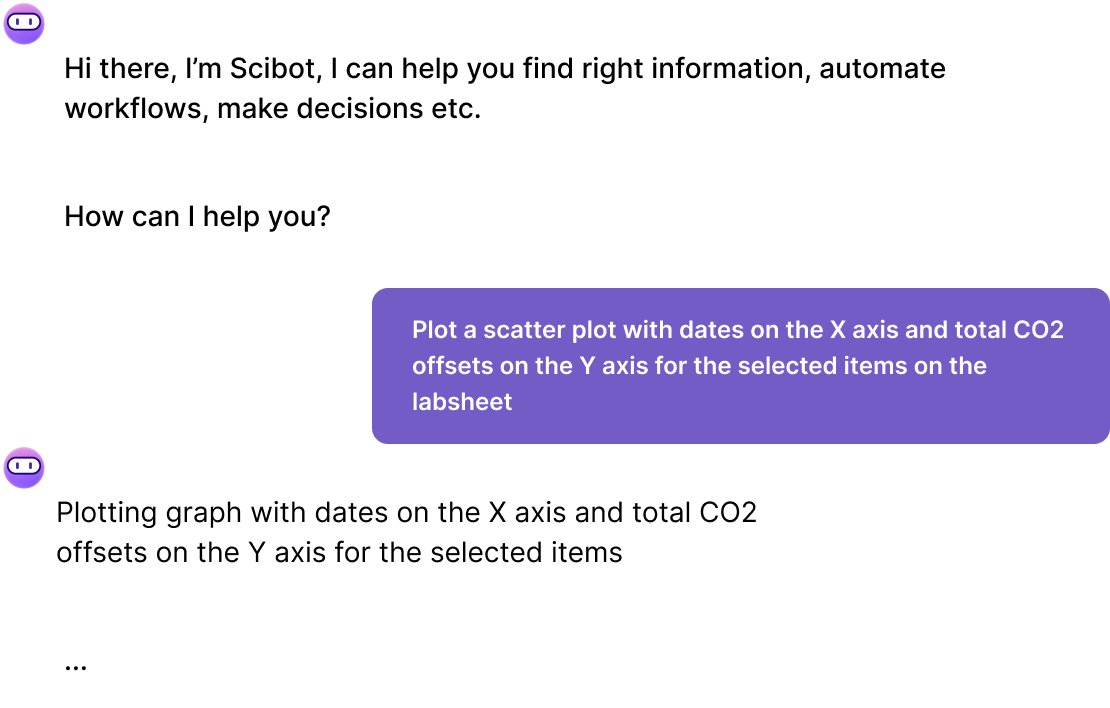Viewport: 1110px width, 708px height.
Task: Click the word 'automate' in the greeting
Action: (882, 69)
